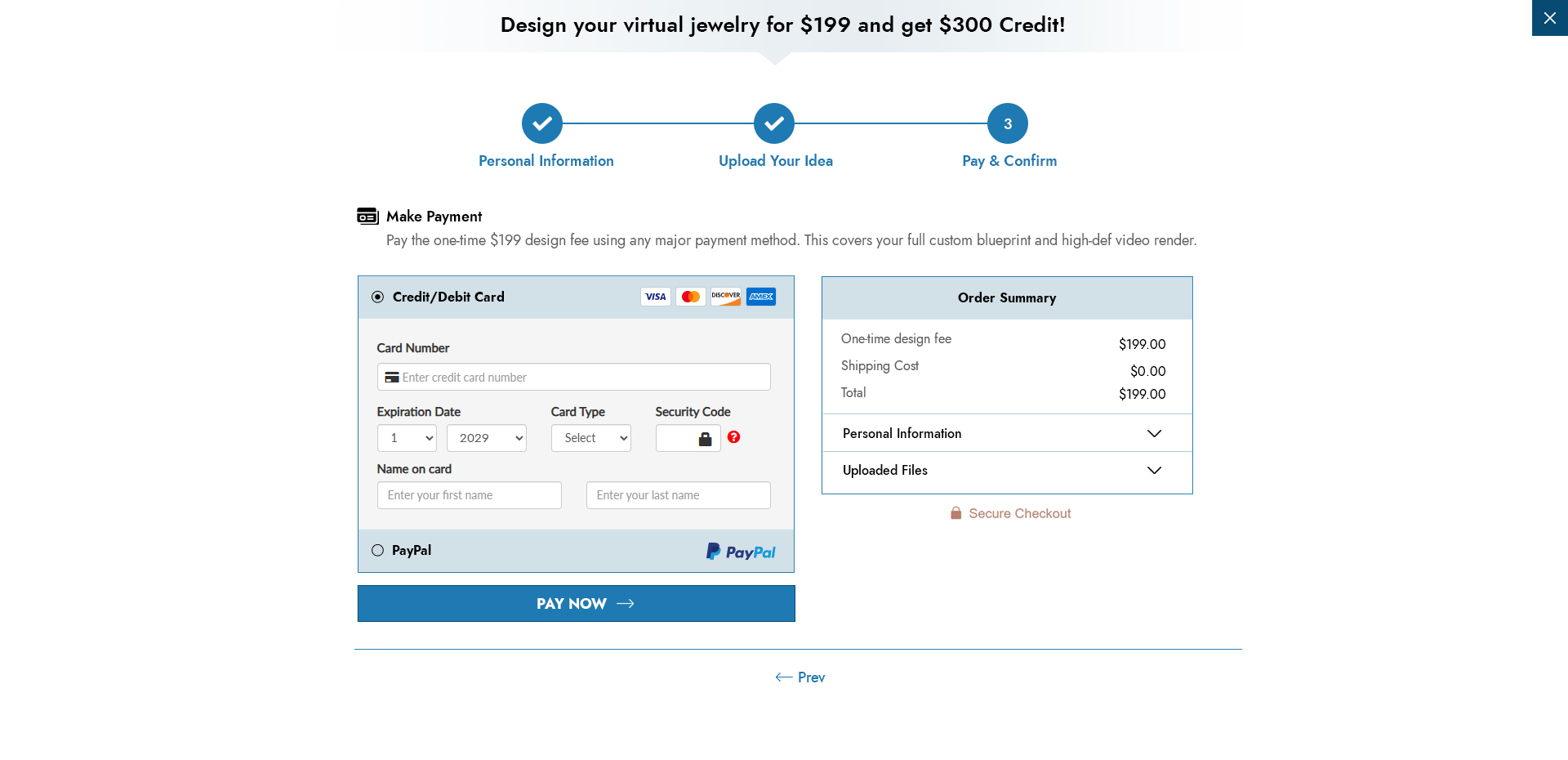Click the Discover card icon
Screen dimensions: 1568x760
point(725,297)
